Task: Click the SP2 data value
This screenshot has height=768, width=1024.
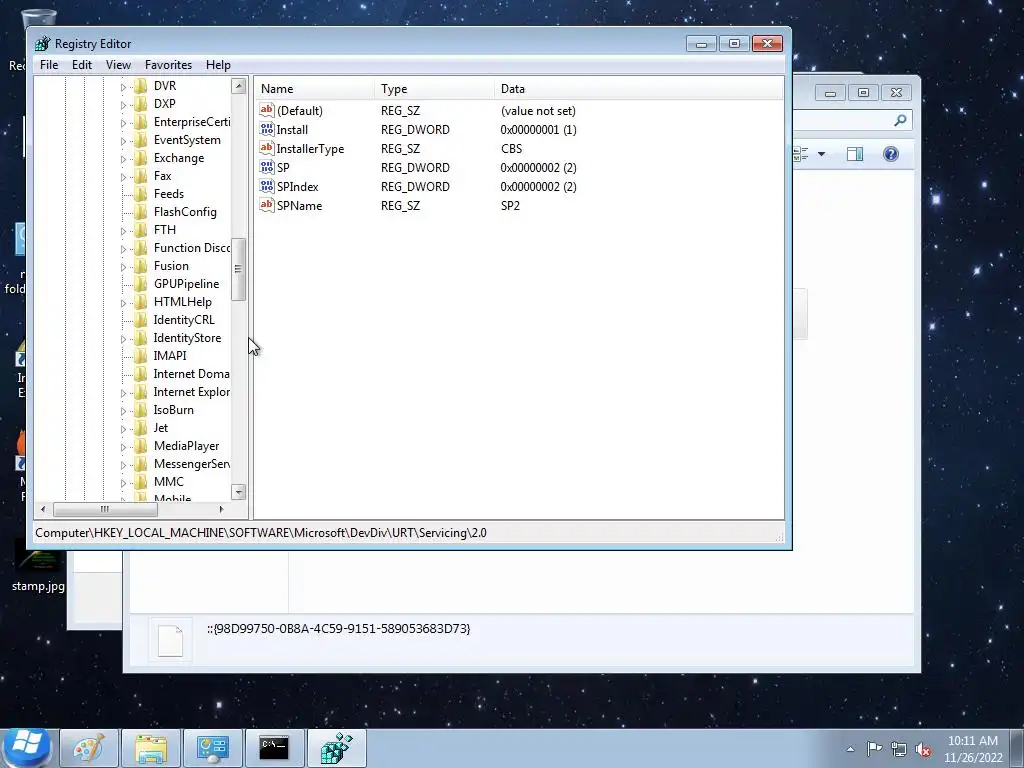Action: [510, 206]
